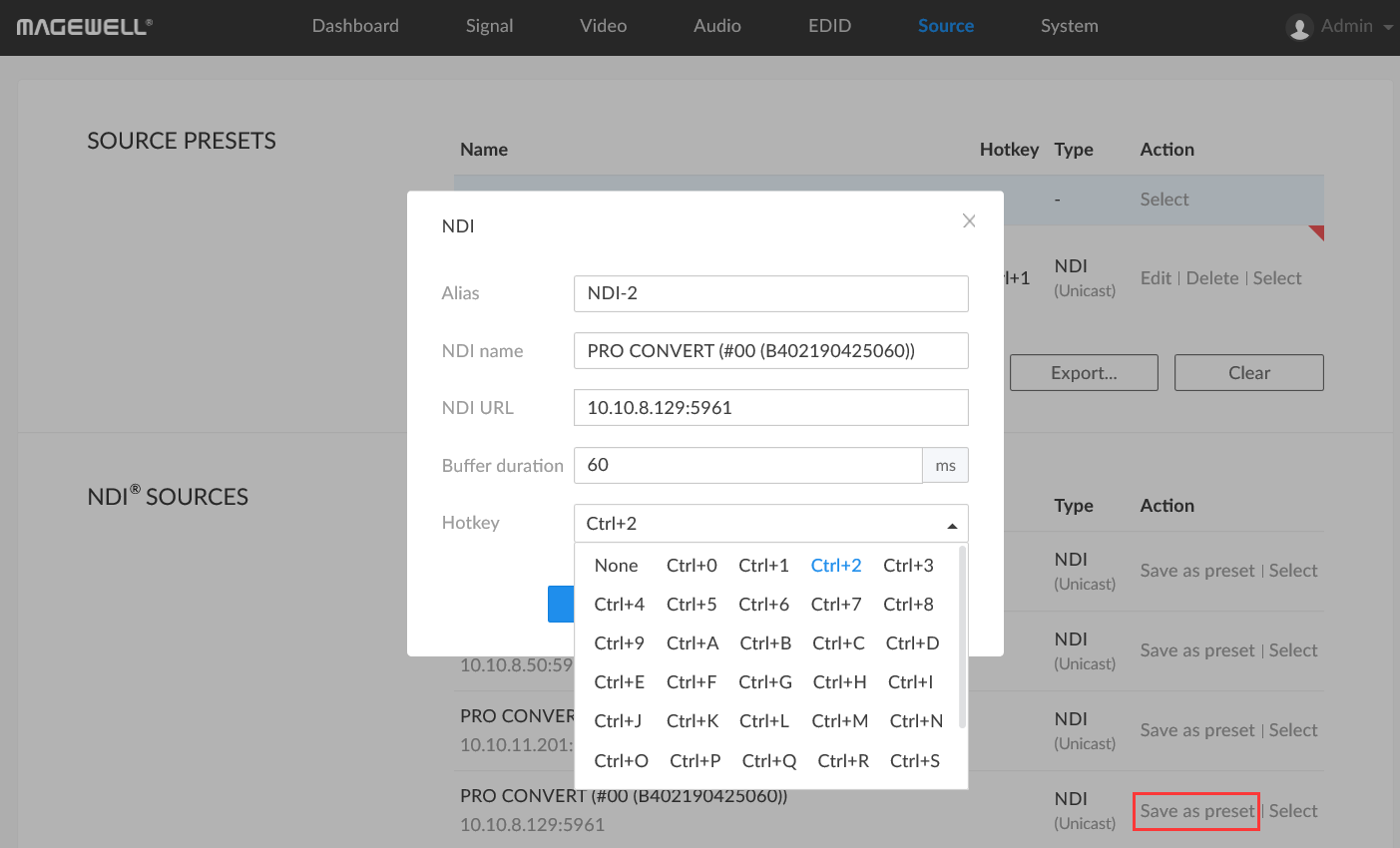Viewport: 1400px width, 848px height.
Task: Close the NDI dialog with X
Action: (x=969, y=221)
